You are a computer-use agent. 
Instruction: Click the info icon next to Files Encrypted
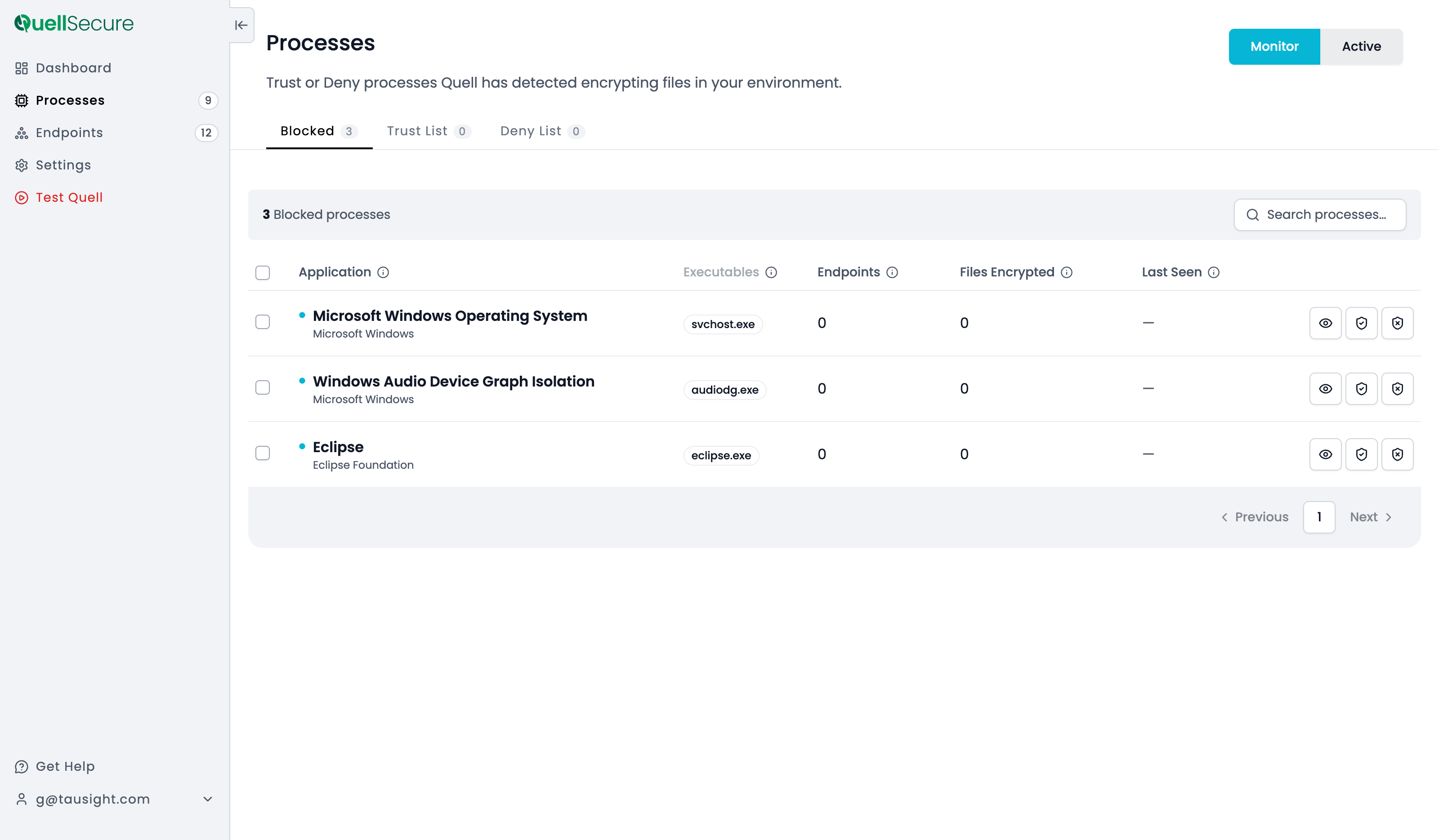(1067, 272)
